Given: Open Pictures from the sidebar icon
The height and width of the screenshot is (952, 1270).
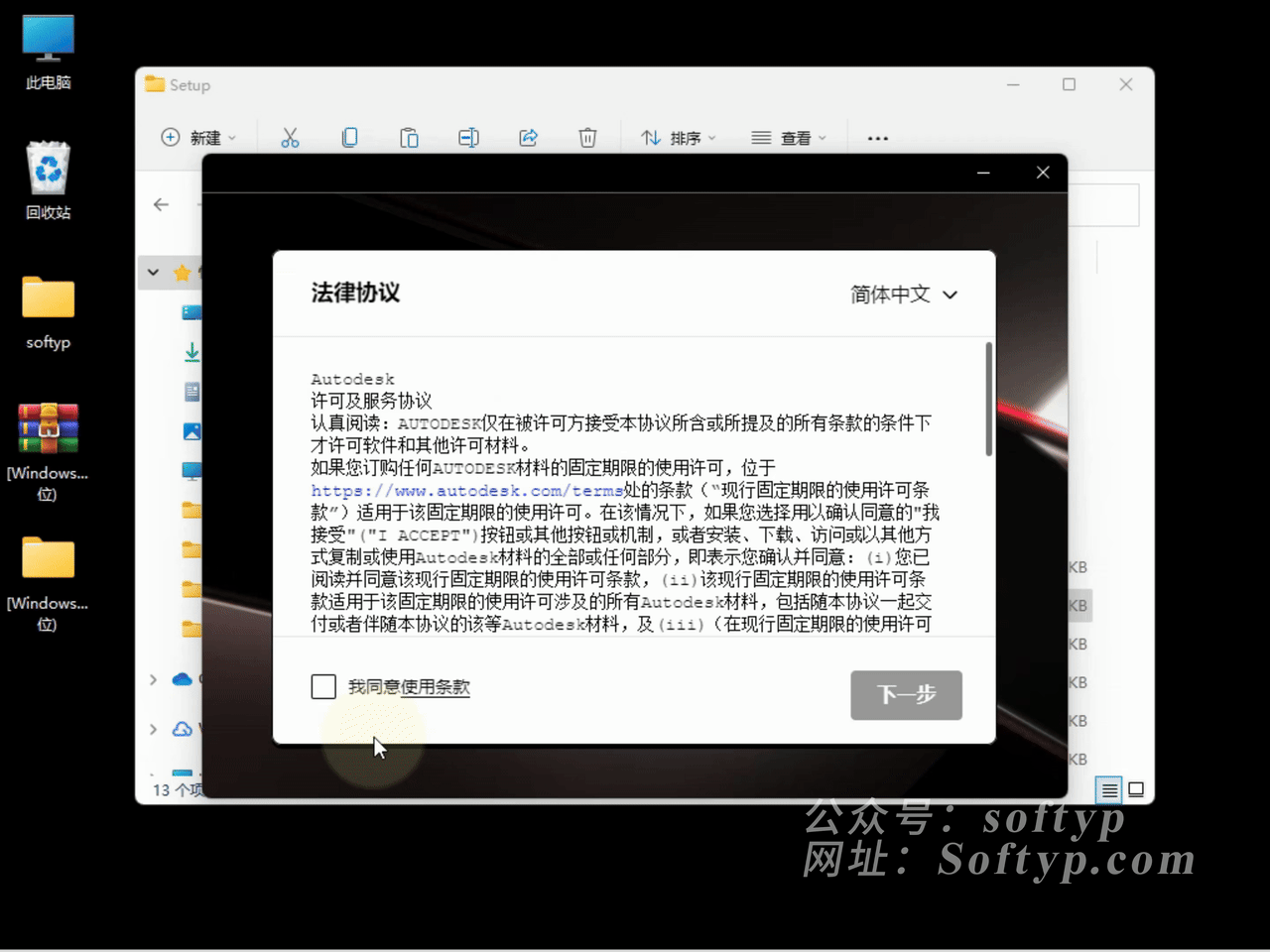Looking at the screenshot, I should click(191, 430).
